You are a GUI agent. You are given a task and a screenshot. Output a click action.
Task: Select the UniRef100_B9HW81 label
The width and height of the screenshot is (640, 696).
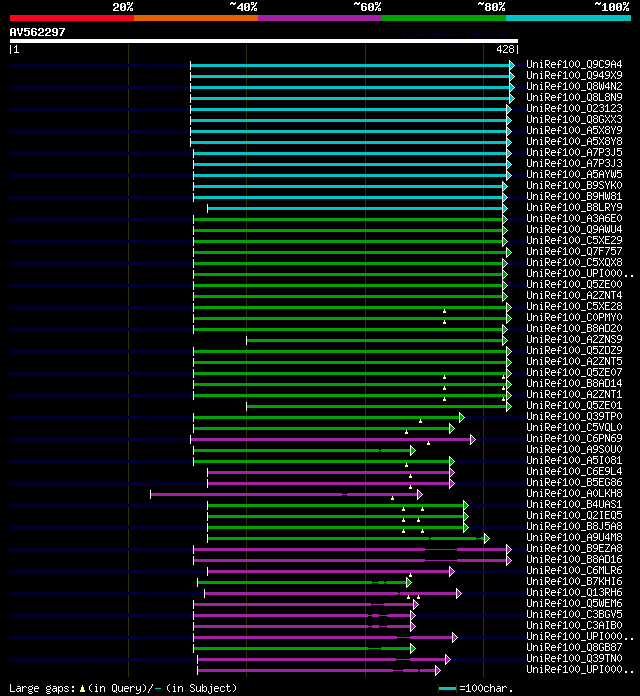(x=574, y=196)
